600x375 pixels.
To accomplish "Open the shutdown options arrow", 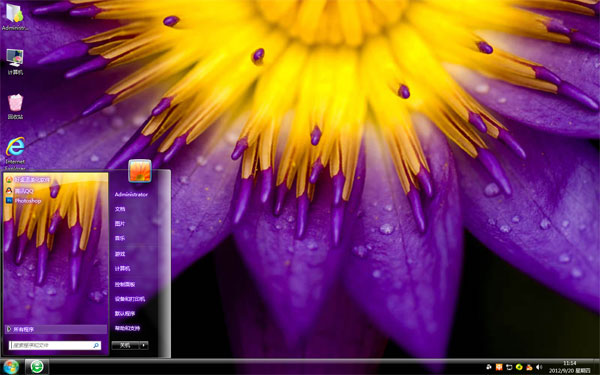I will [144, 345].
